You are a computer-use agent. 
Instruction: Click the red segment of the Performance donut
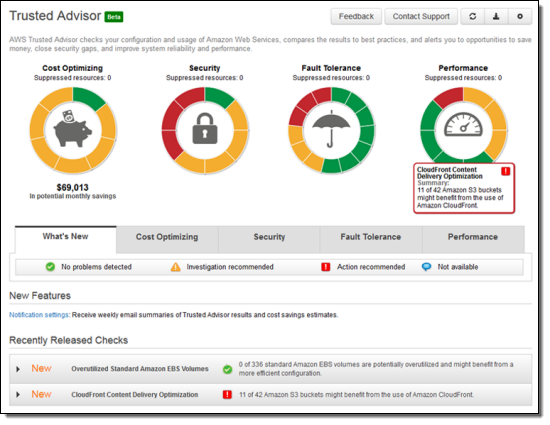(x=450, y=97)
